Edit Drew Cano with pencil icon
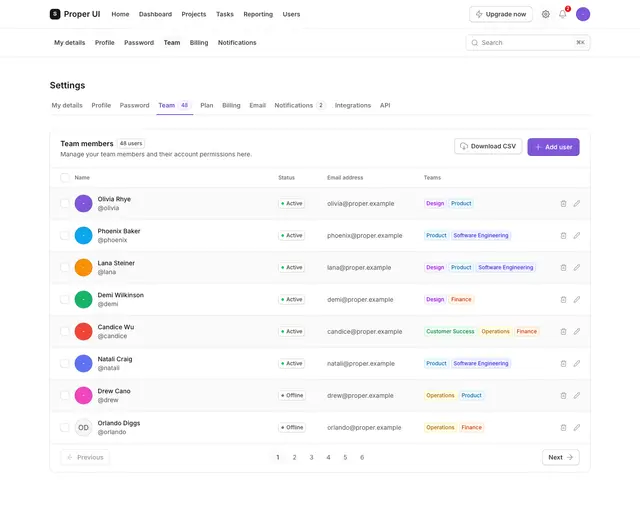 tap(576, 395)
